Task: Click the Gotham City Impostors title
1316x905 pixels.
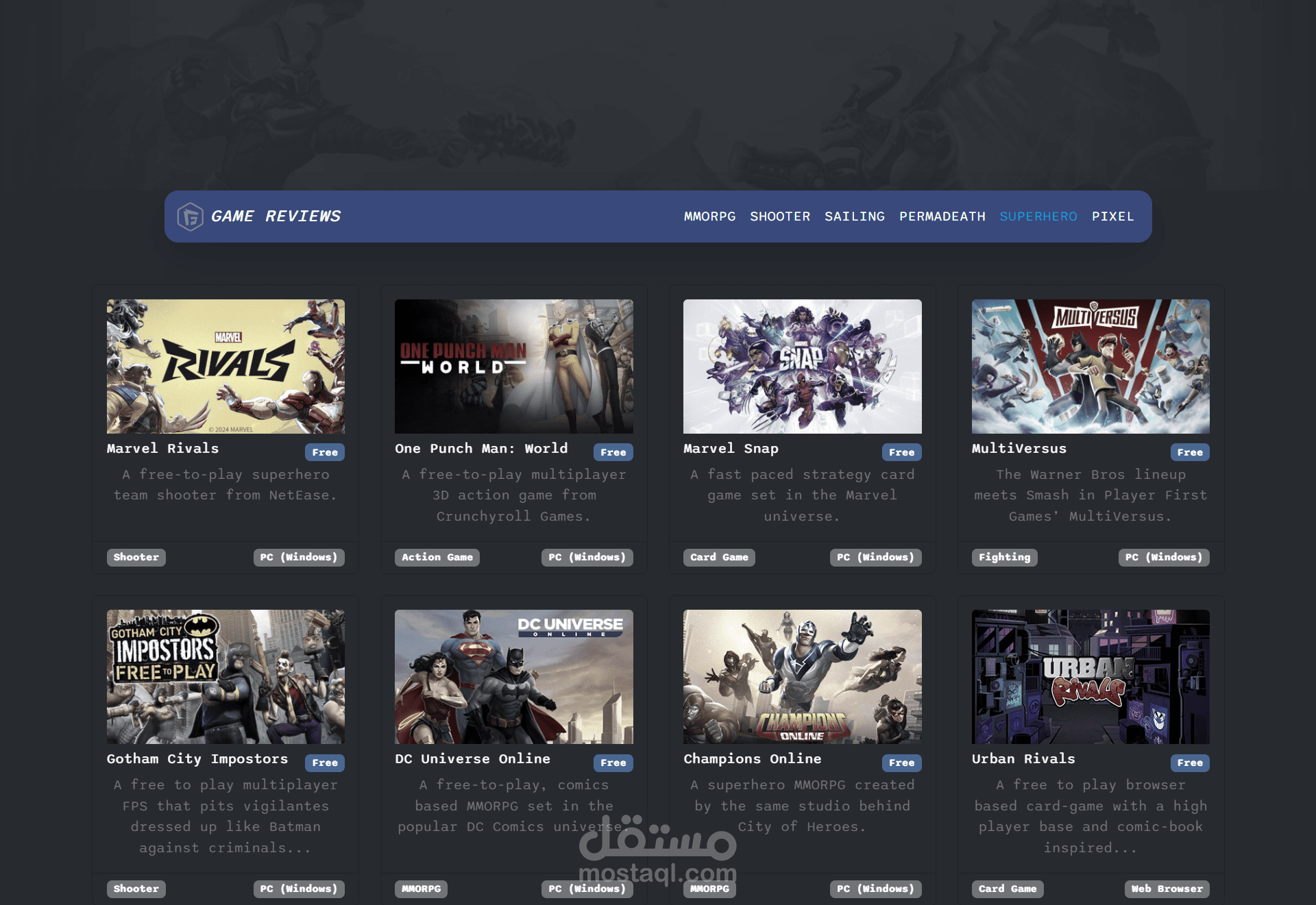Action: (197, 759)
